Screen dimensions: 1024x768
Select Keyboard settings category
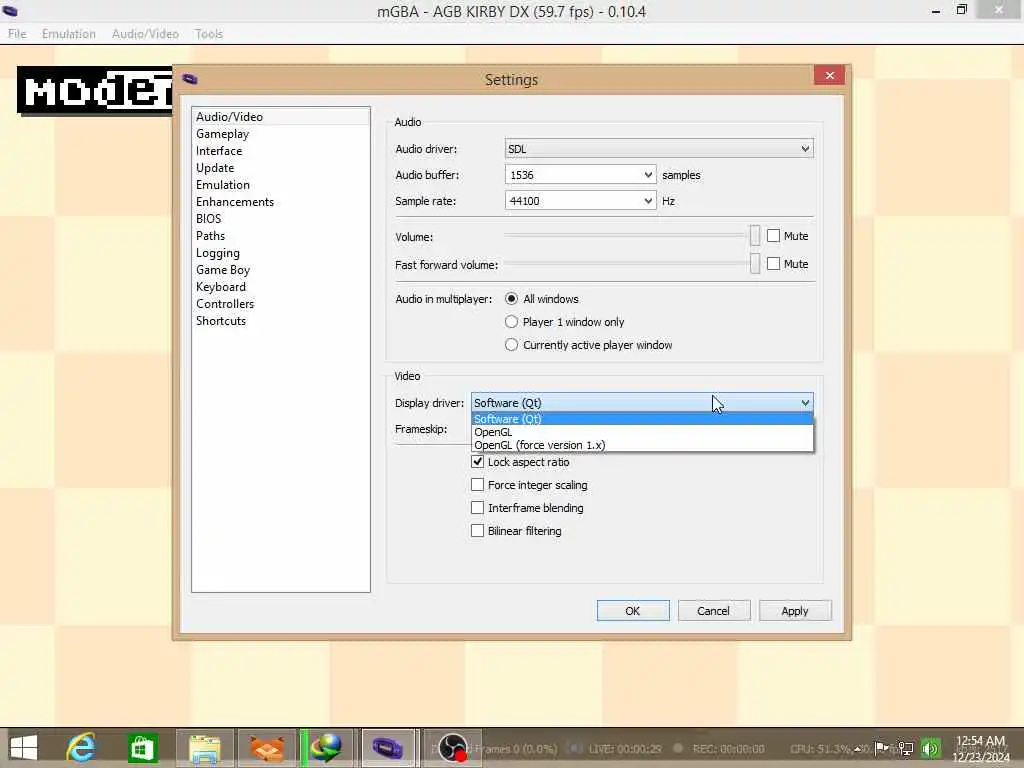pos(281,287)
